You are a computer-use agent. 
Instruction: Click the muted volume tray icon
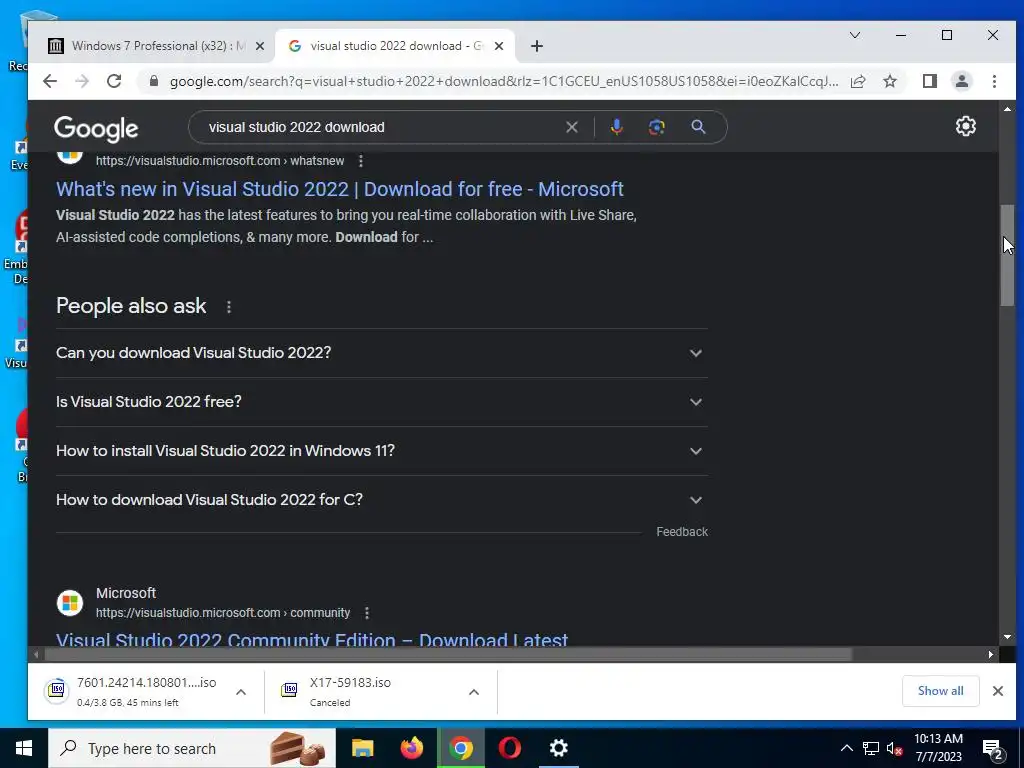coord(894,748)
